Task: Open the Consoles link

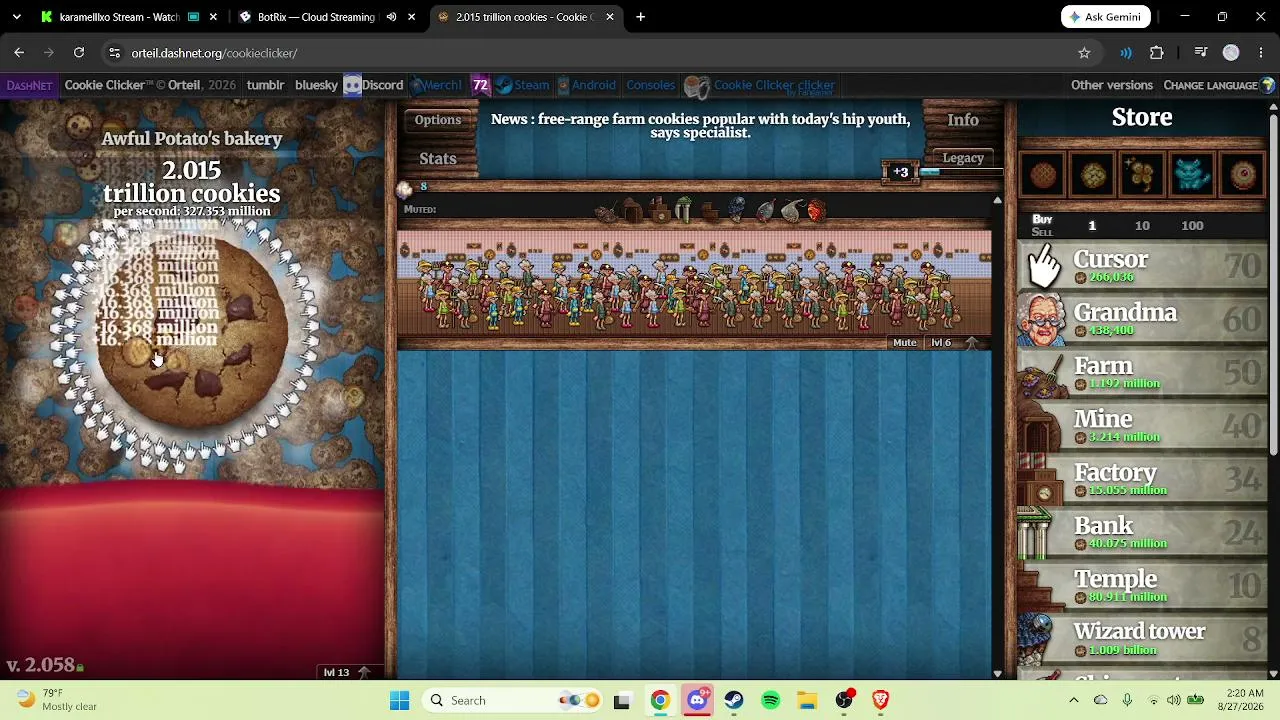Action: tap(651, 85)
